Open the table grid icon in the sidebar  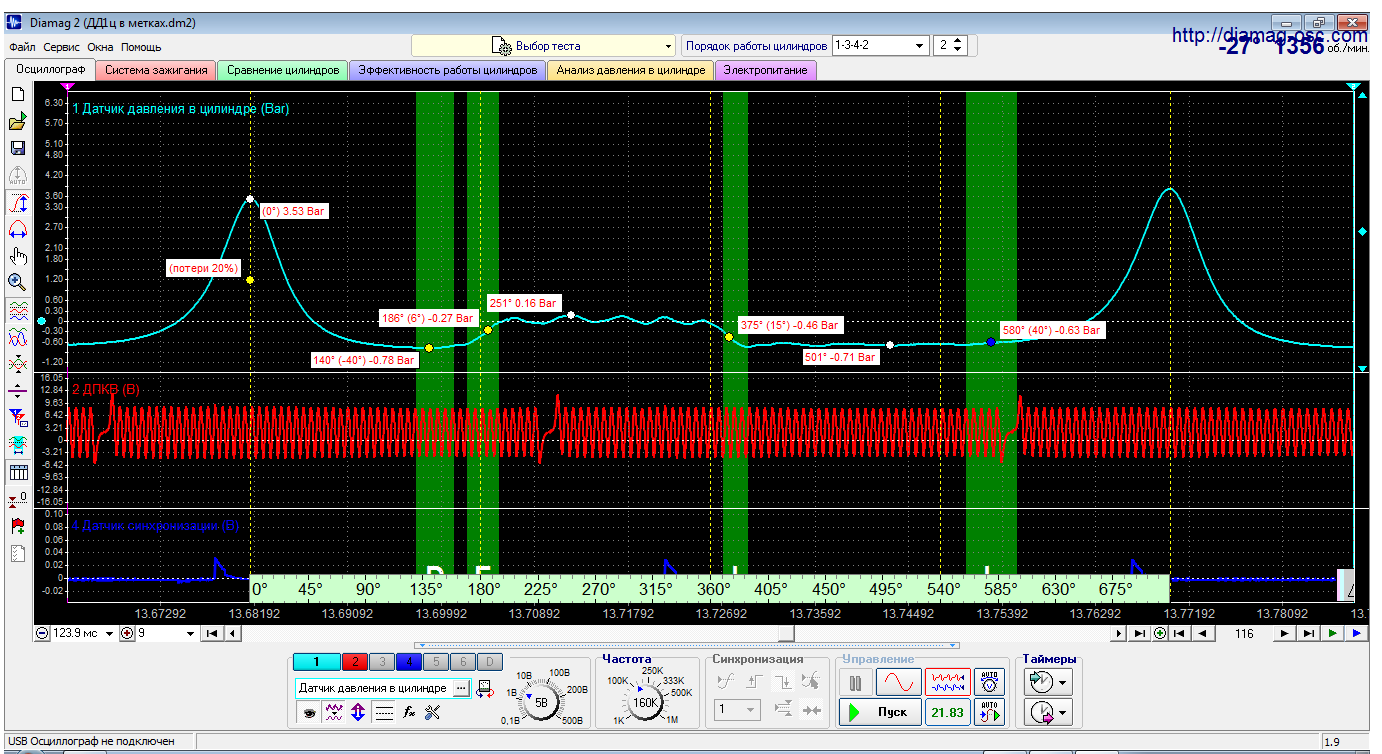(x=17, y=472)
